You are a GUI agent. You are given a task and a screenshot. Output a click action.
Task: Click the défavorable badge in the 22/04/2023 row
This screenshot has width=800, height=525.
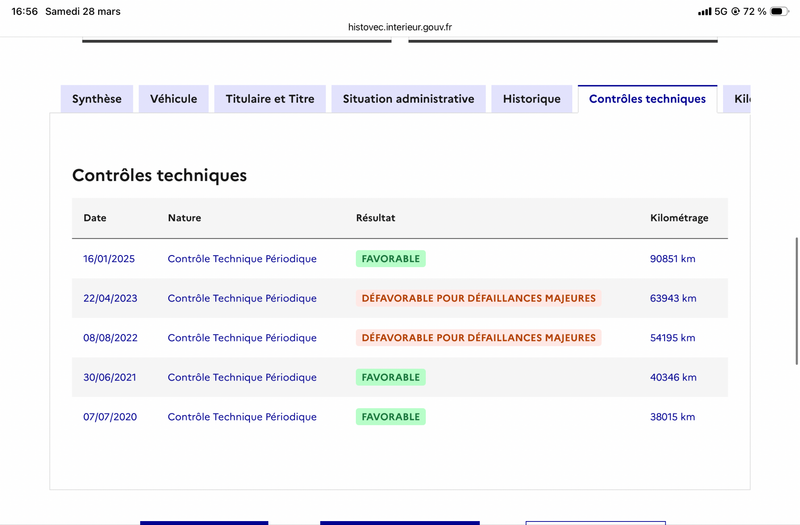click(478, 298)
